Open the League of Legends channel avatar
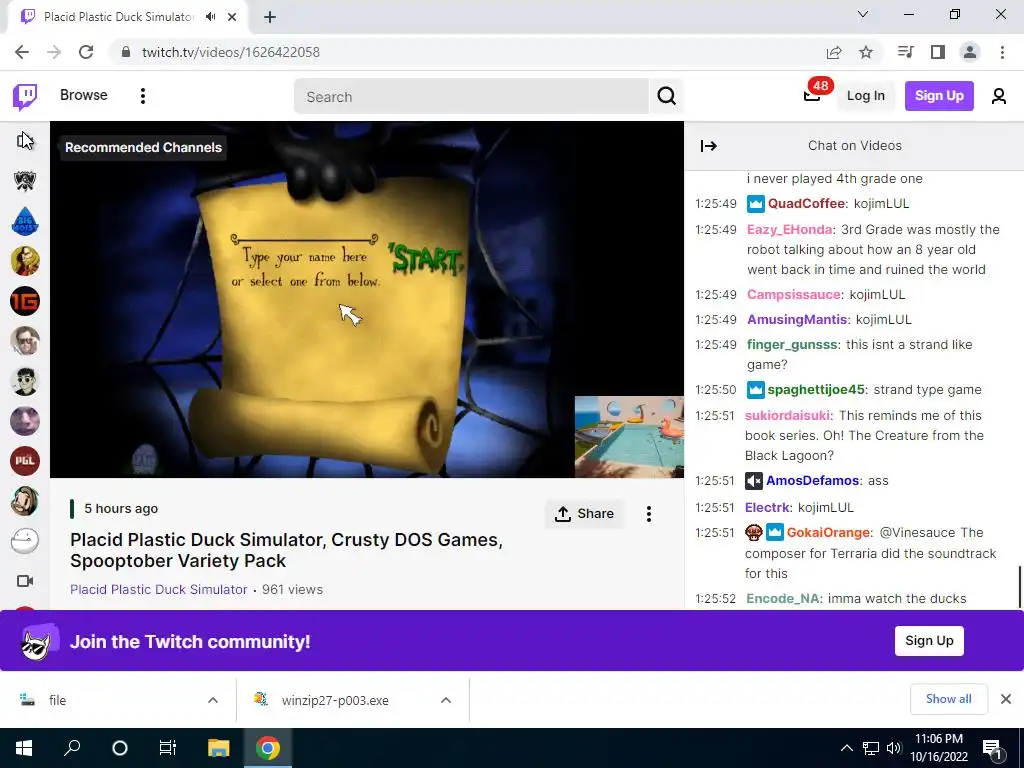This screenshot has height=768, width=1024. (25, 181)
